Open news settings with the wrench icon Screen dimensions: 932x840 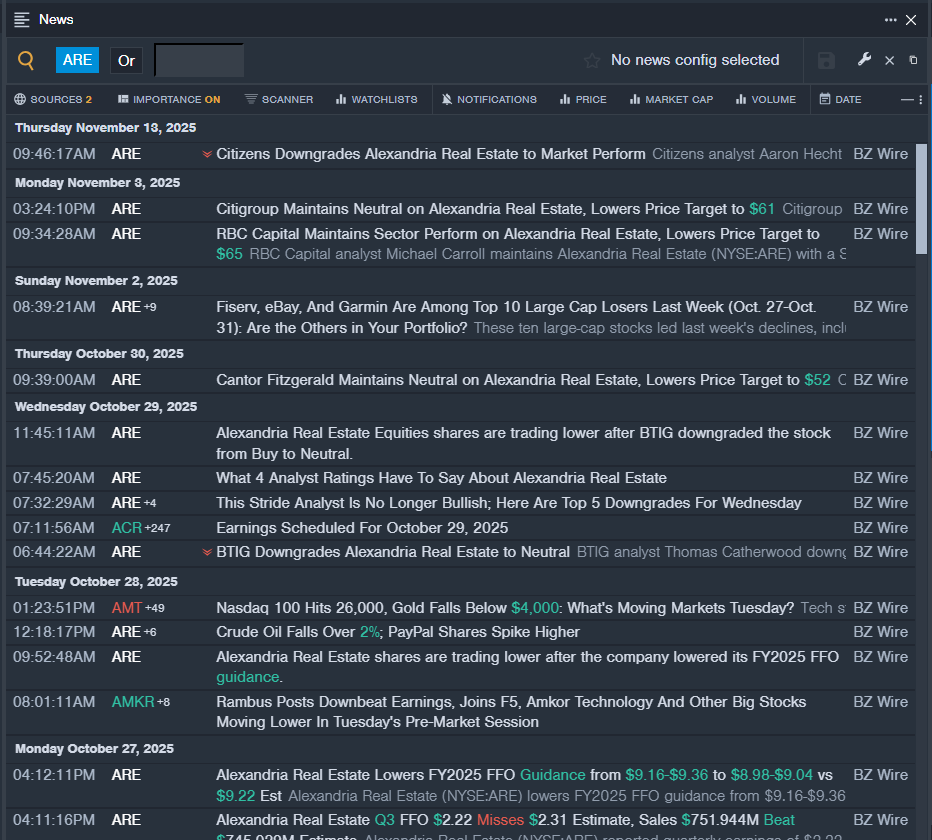(x=864, y=60)
